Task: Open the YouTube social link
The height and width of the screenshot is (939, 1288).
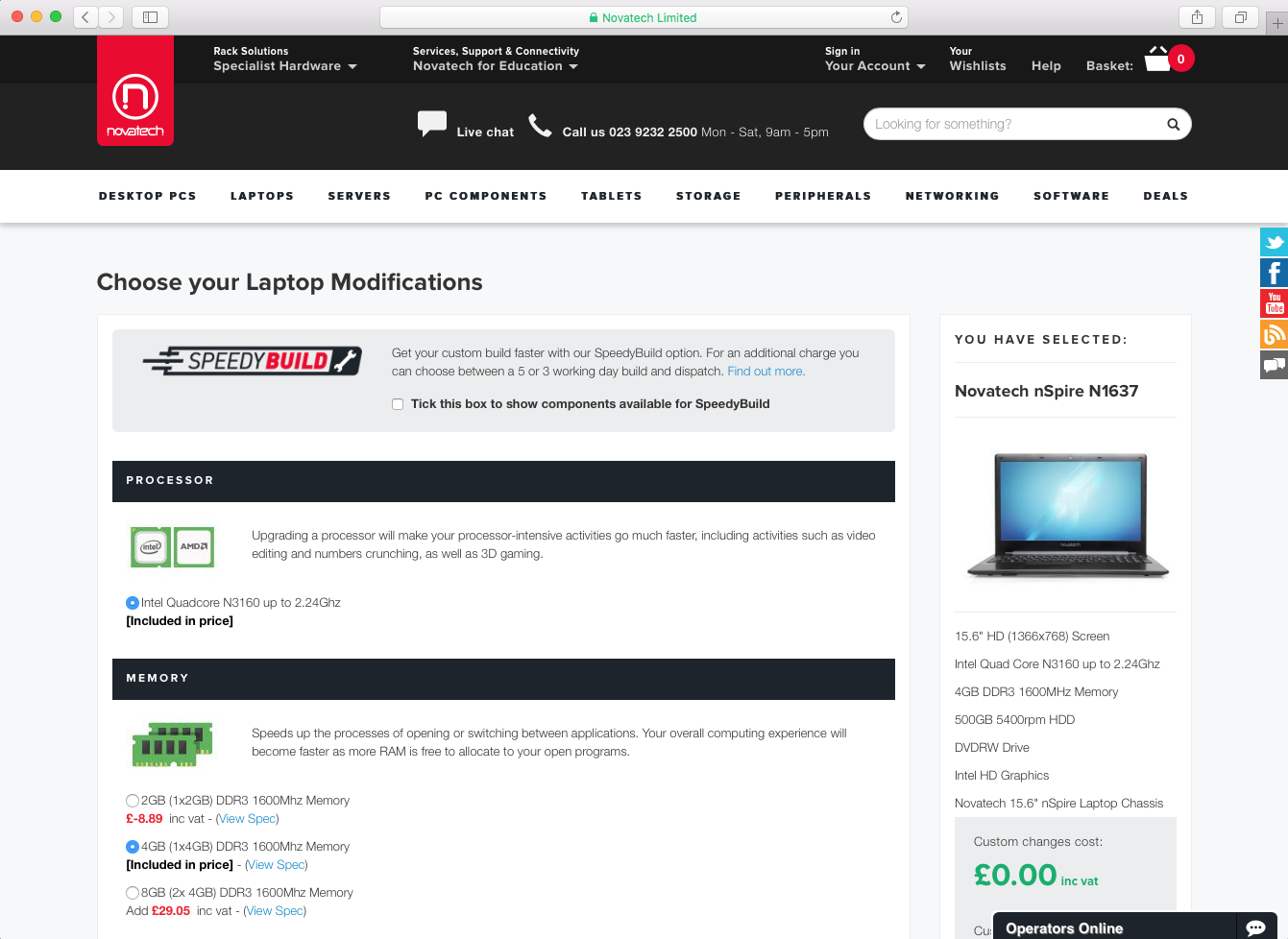Action: tap(1274, 303)
